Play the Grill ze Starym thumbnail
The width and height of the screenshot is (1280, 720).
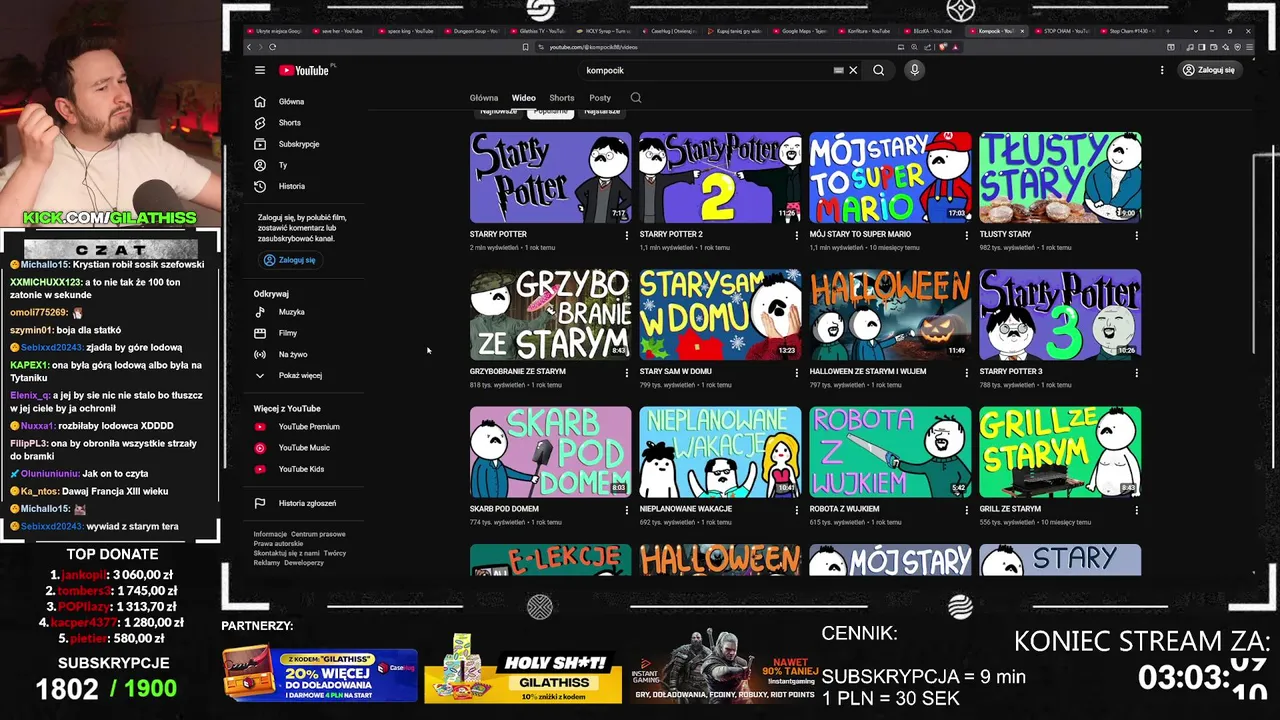pyautogui.click(x=1060, y=452)
